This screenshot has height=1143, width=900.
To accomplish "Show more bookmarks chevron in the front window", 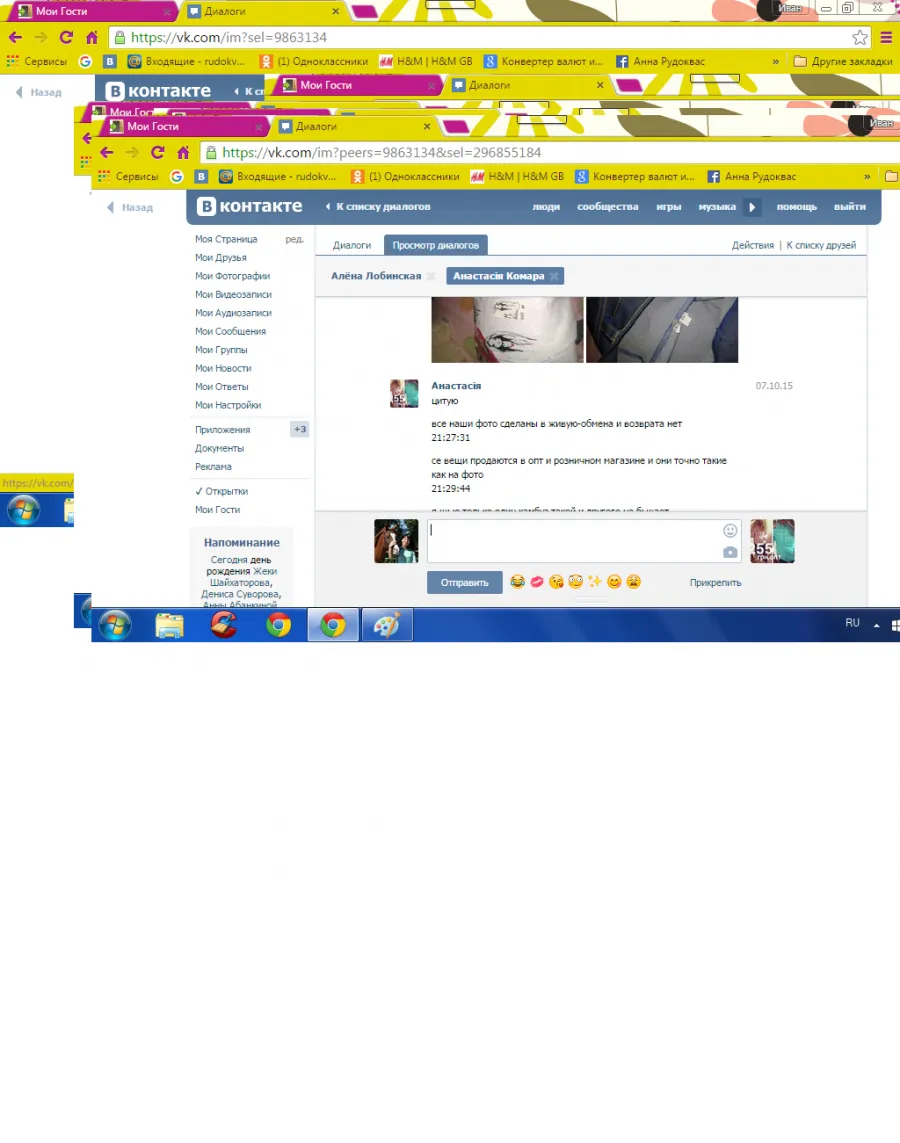I will [866, 176].
